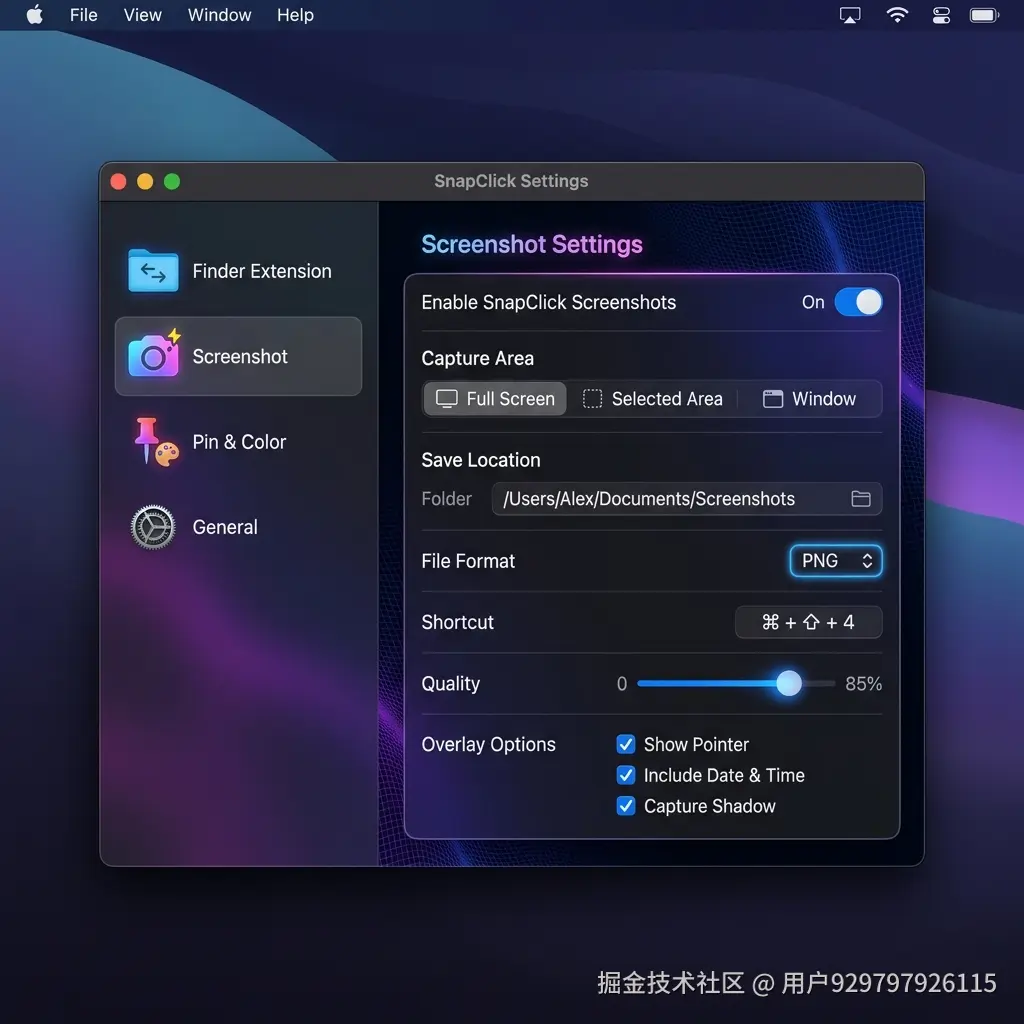This screenshot has height=1024, width=1024.
Task: Click the Screenshot camera icon in sidebar
Action: click(x=154, y=354)
